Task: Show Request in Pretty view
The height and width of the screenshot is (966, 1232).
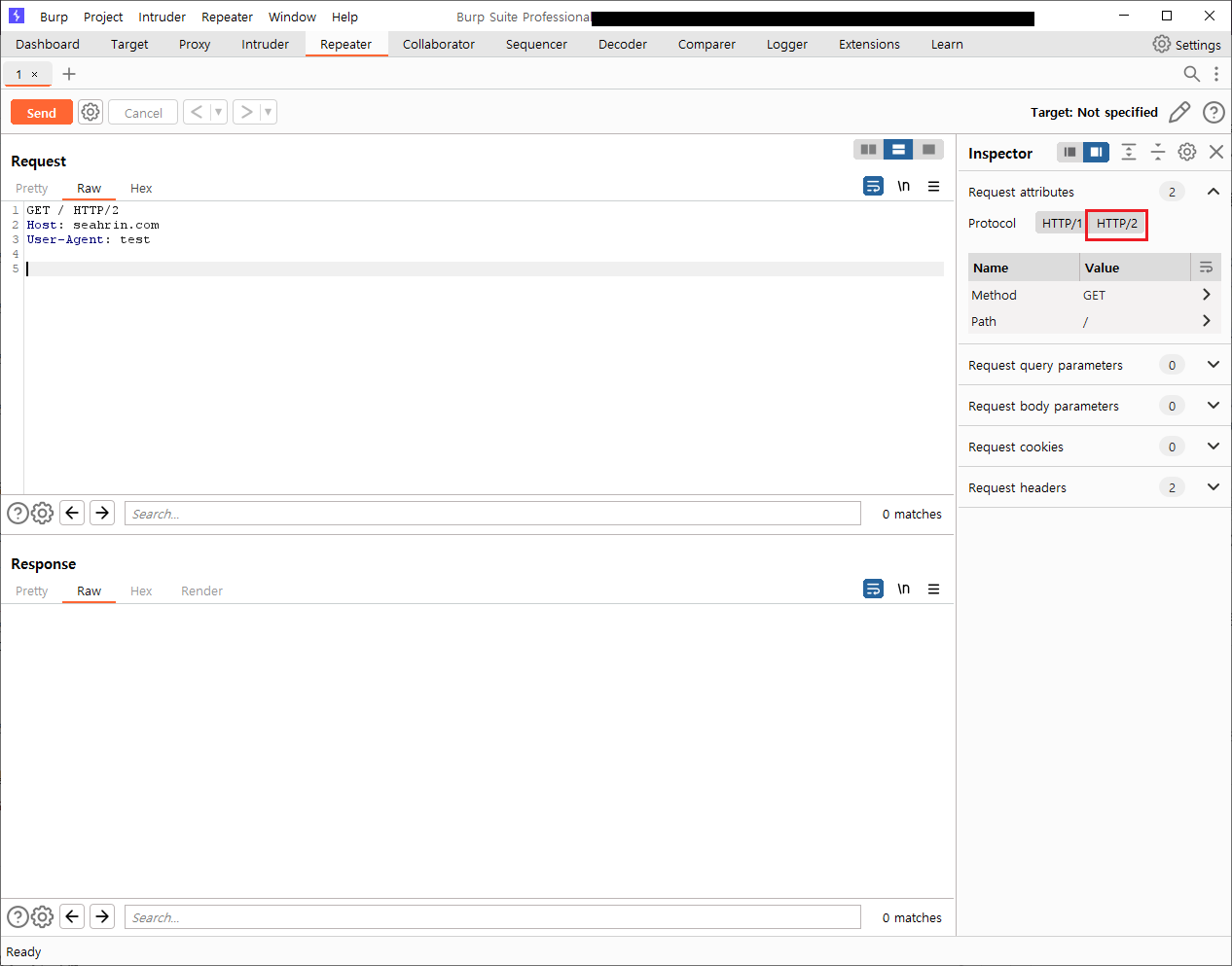Action: [31, 188]
